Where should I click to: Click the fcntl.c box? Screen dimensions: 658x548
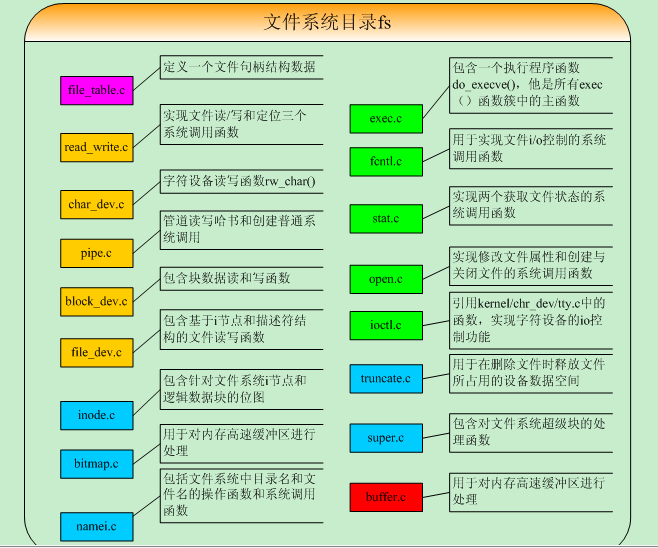[x=386, y=162]
